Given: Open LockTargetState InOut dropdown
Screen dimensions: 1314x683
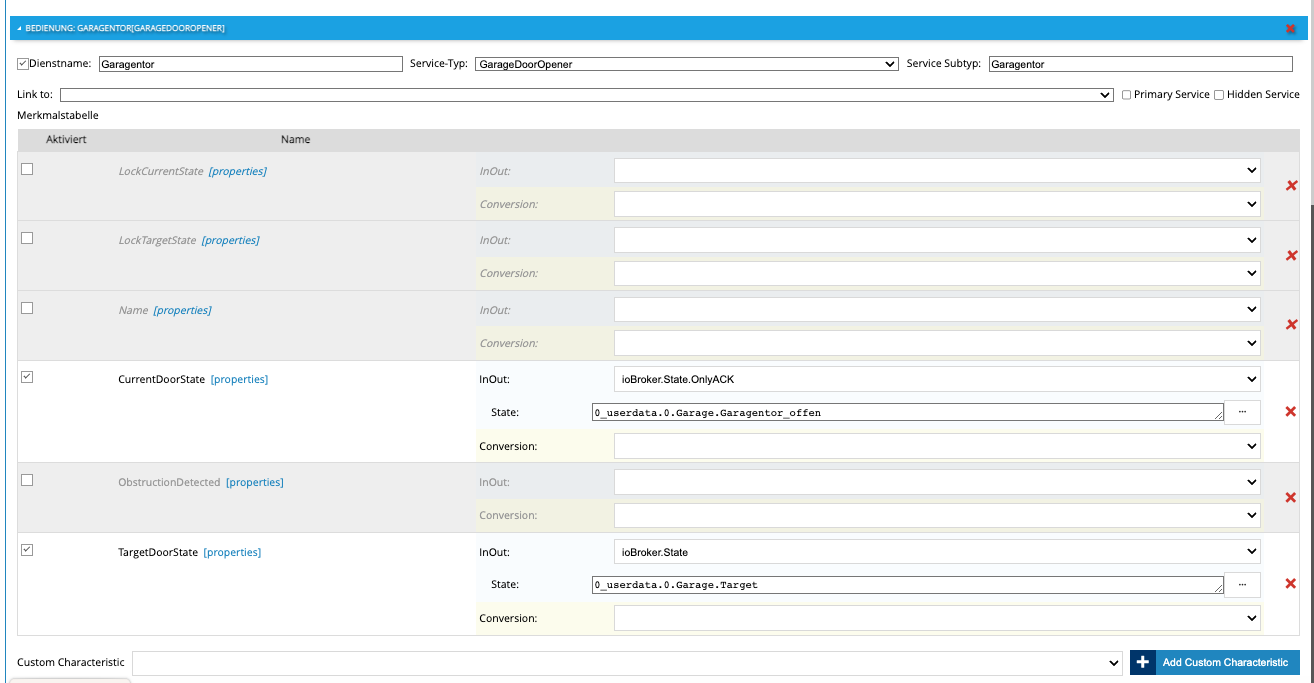Looking at the screenshot, I should tap(937, 240).
